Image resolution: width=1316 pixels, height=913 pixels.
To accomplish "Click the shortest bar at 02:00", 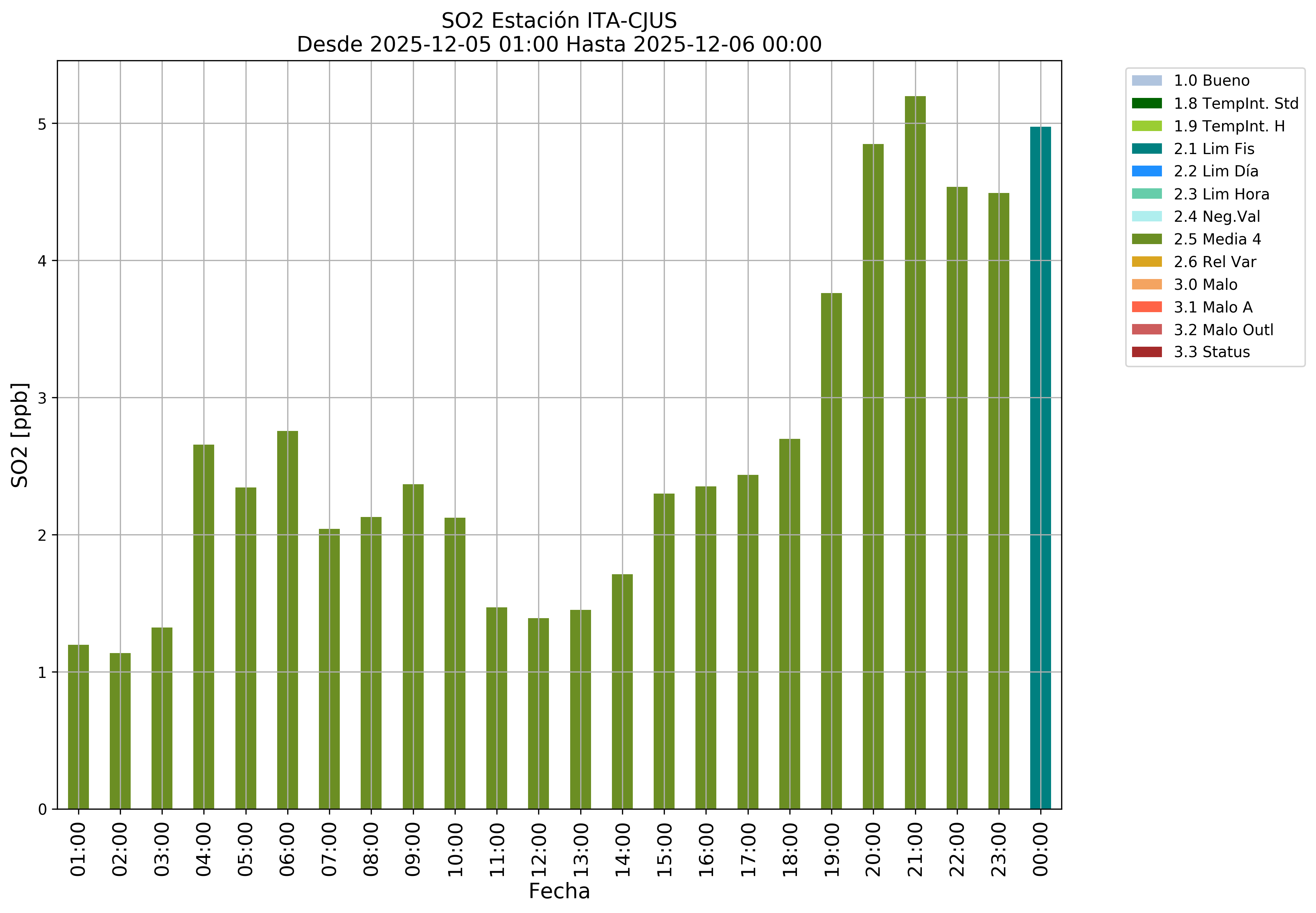I will pyautogui.click(x=120, y=730).
